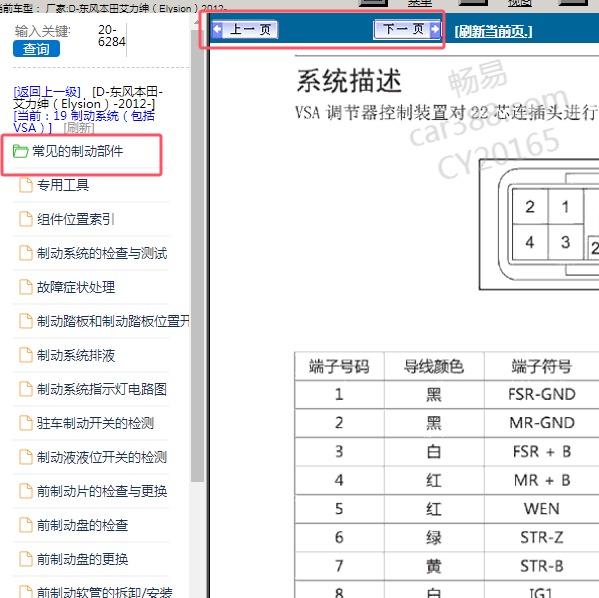
Task: Click the 系统描述 heading
Action: pos(349,81)
